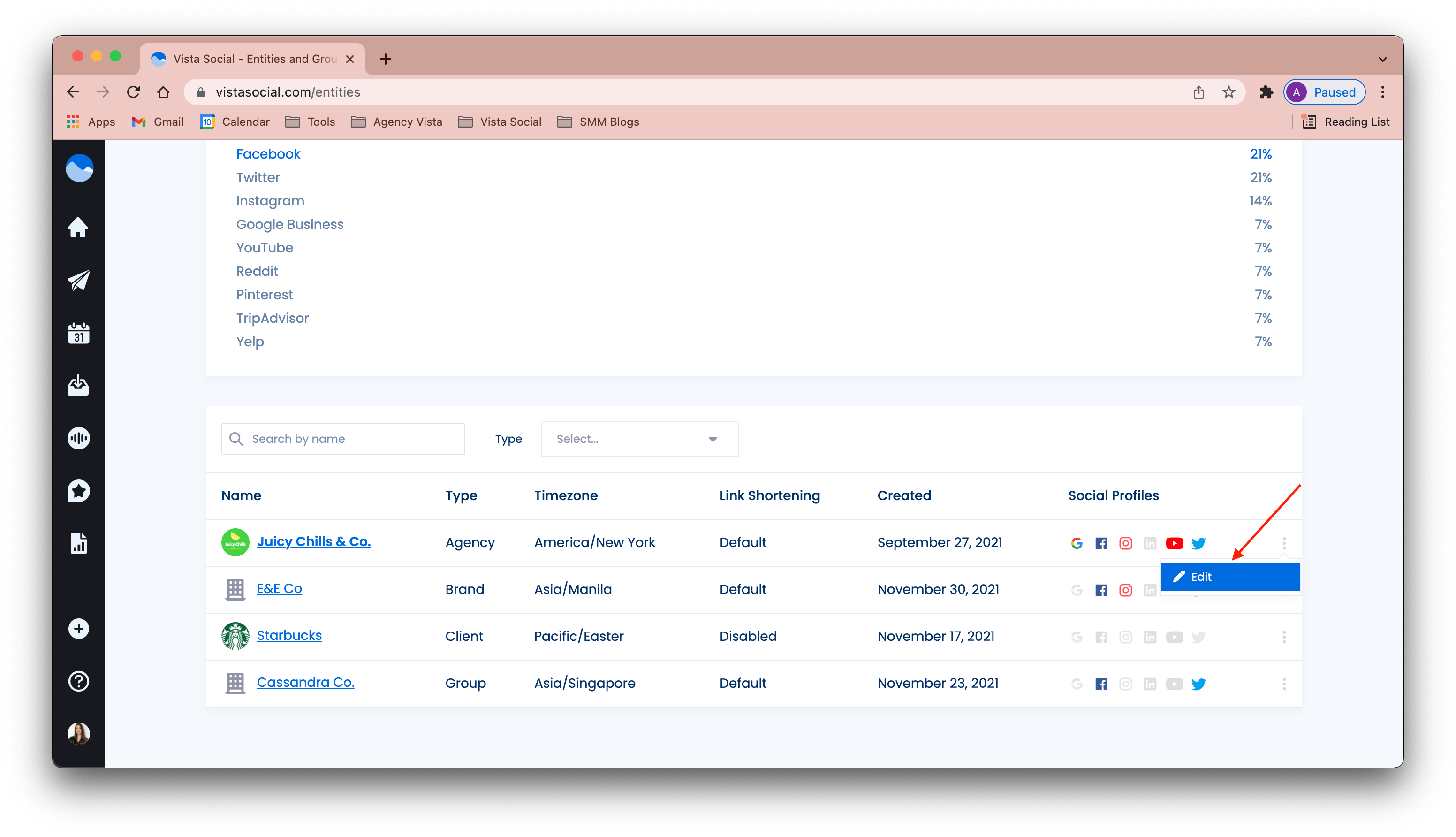Click the Paused profile button
Image resolution: width=1456 pixels, height=837 pixels.
tap(1324, 92)
